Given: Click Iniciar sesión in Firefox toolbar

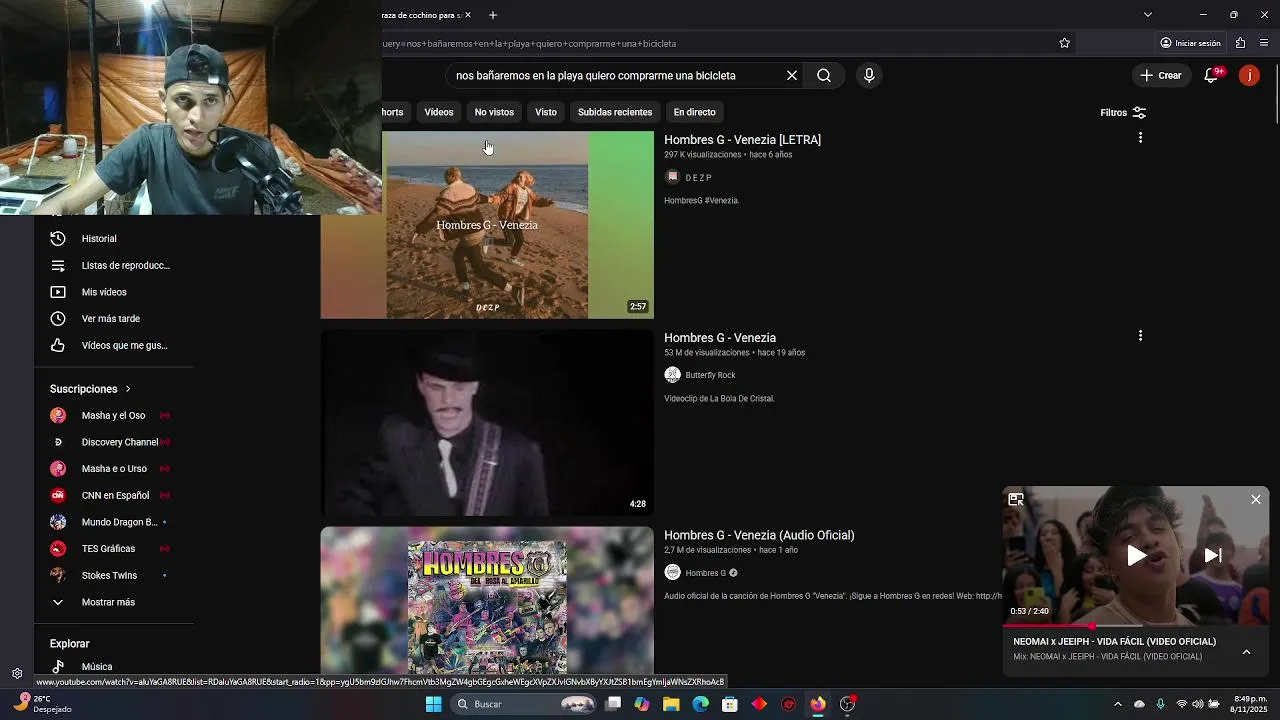Looking at the screenshot, I should 1190,43.
